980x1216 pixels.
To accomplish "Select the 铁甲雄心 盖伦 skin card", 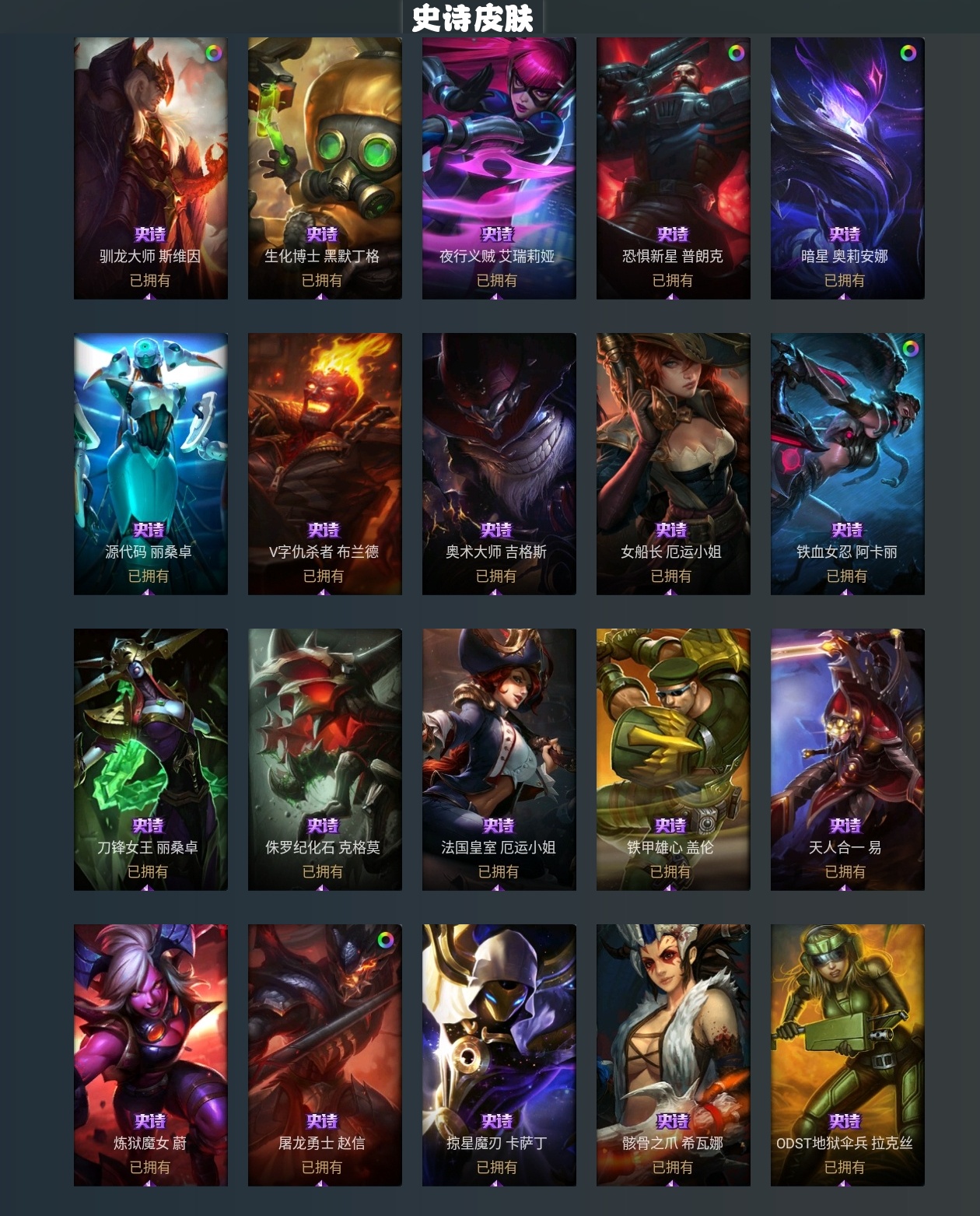I will click(674, 760).
